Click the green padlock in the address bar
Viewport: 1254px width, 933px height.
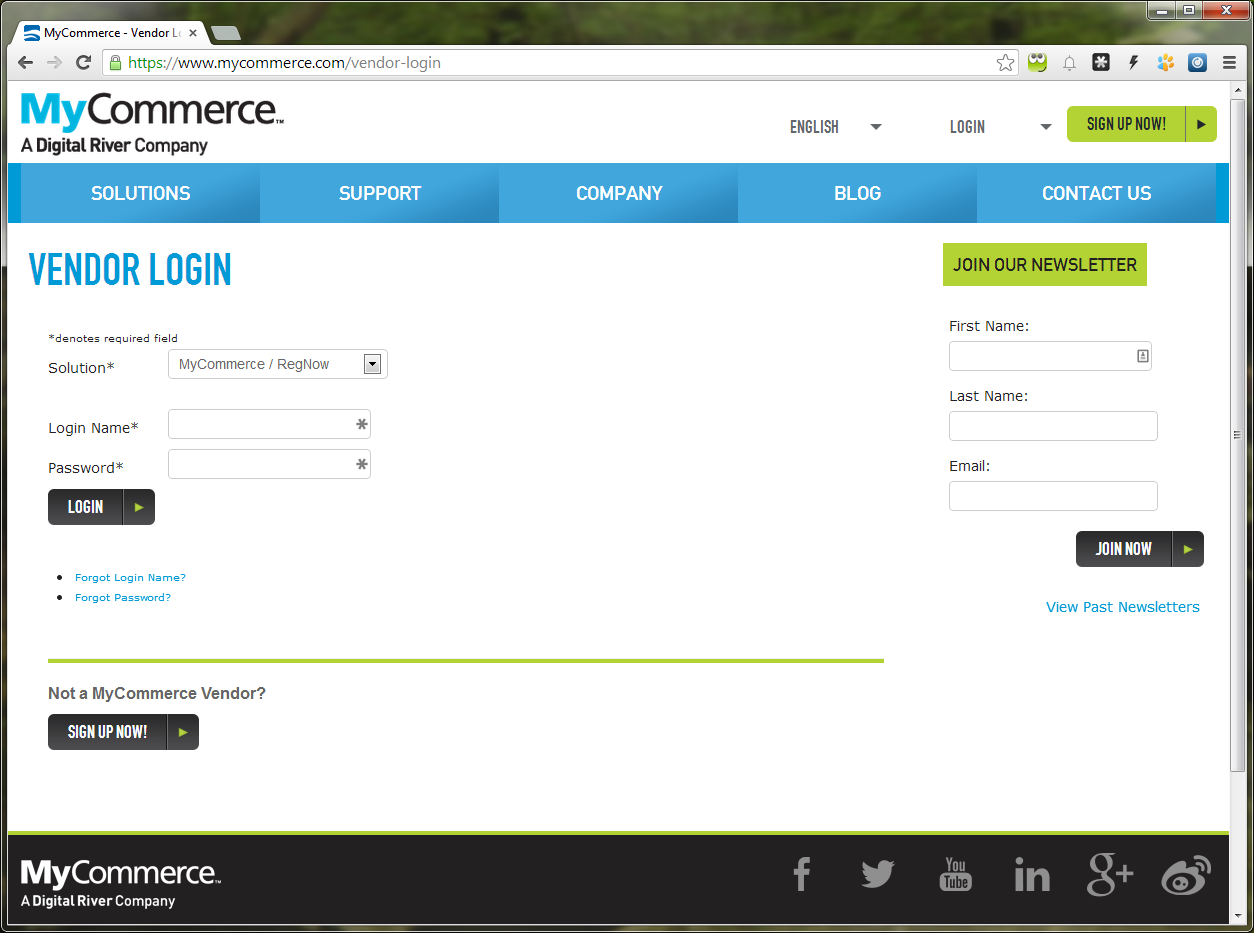(x=115, y=62)
